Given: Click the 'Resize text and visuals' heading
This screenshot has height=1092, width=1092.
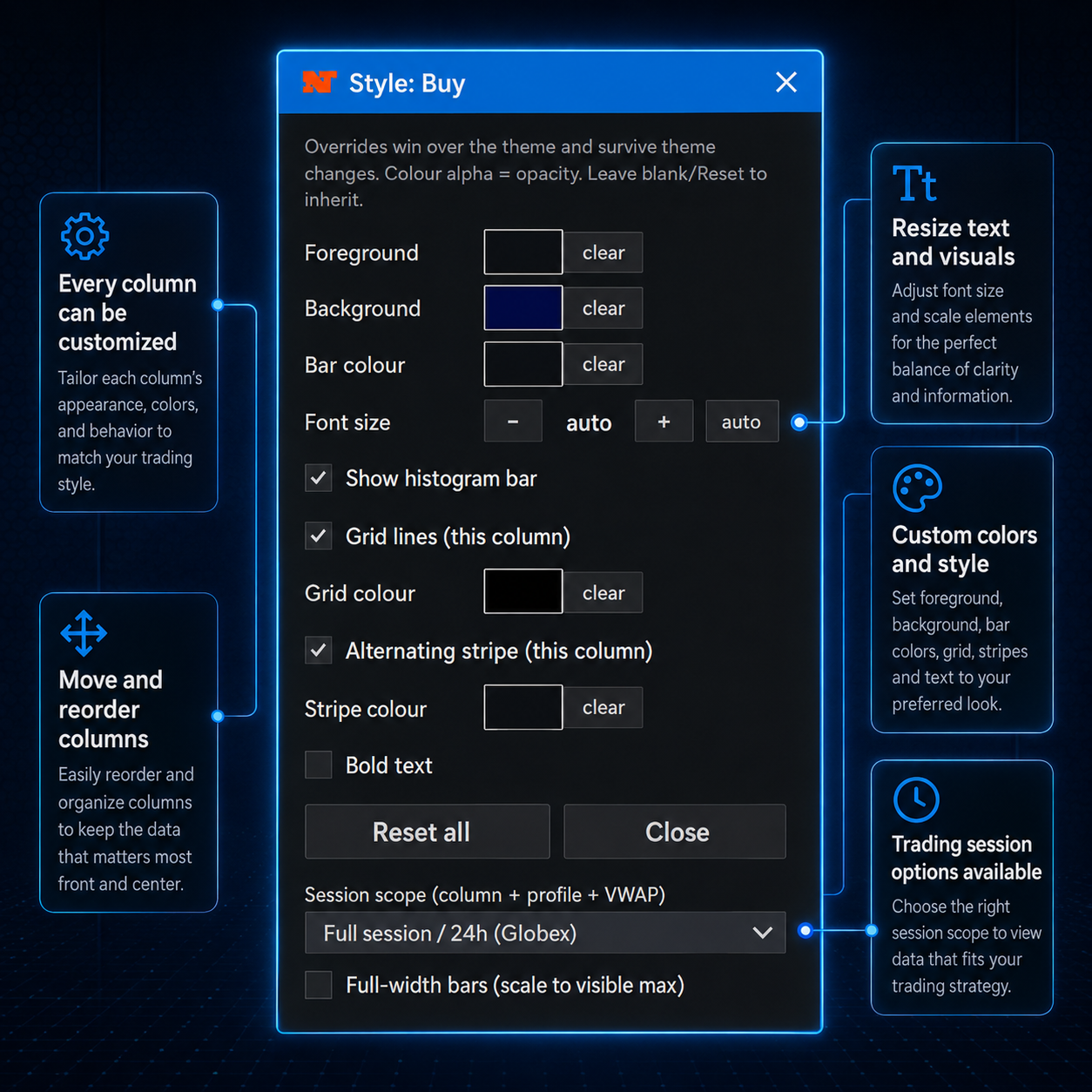Looking at the screenshot, I should 953,242.
